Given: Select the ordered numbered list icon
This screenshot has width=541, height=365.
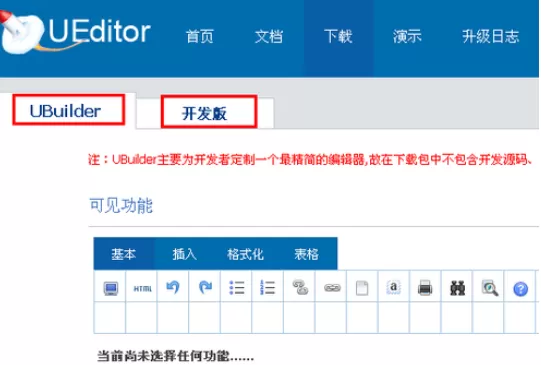Looking at the screenshot, I should pyautogui.click(x=267, y=287).
